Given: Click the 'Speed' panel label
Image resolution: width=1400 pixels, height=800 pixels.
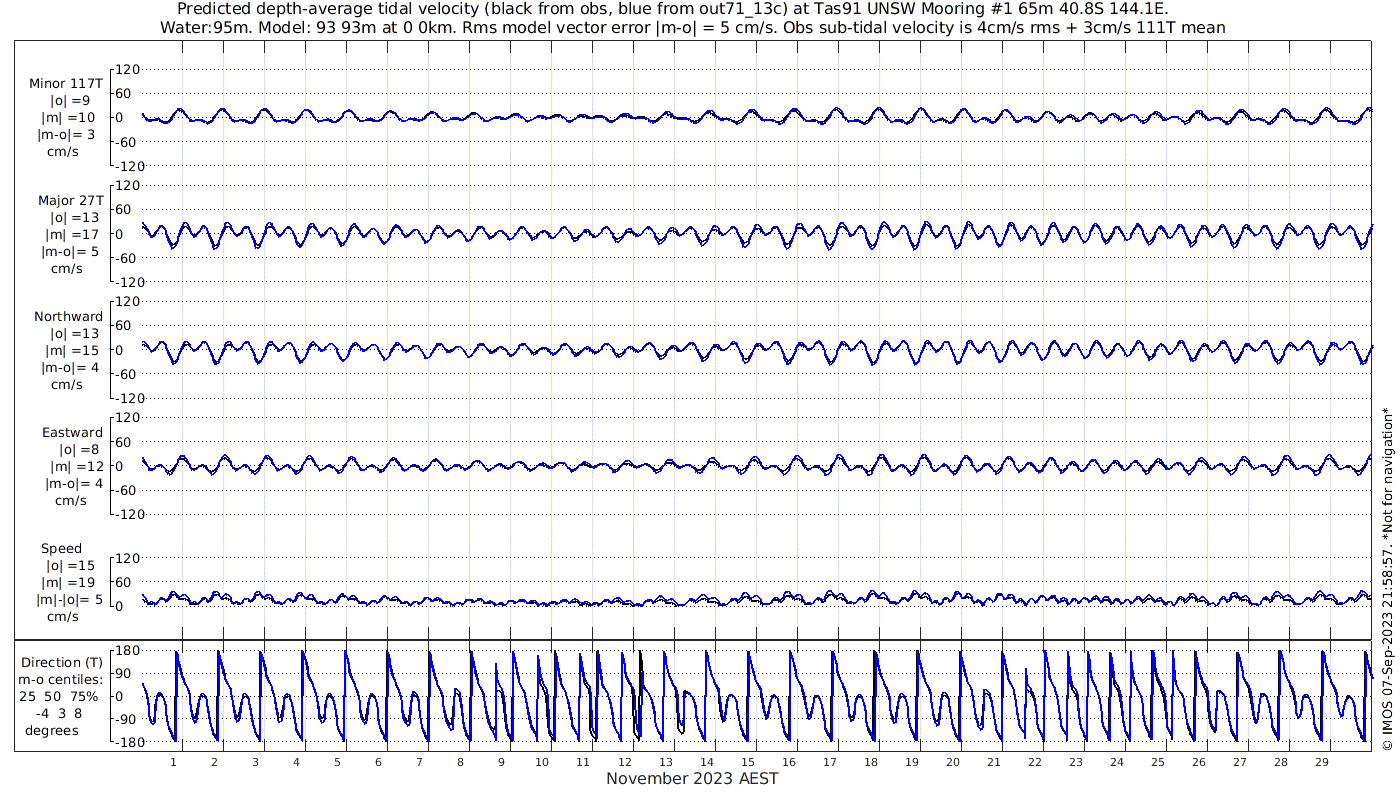Looking at the screenshot, I should click(x=61, y=549).
